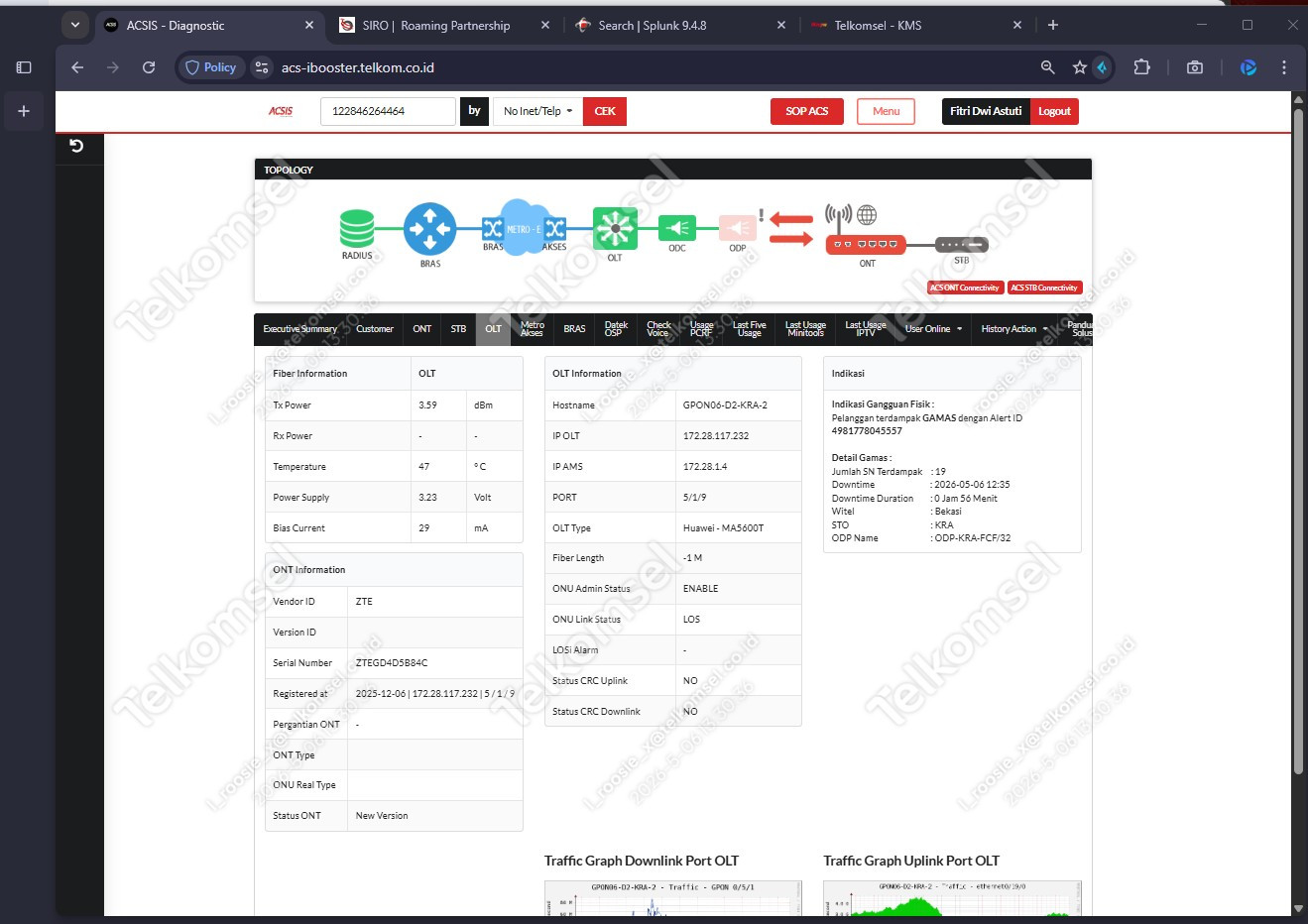
Task: Open the zoom magnifier in address bar
Action: tap(1047, 67)
